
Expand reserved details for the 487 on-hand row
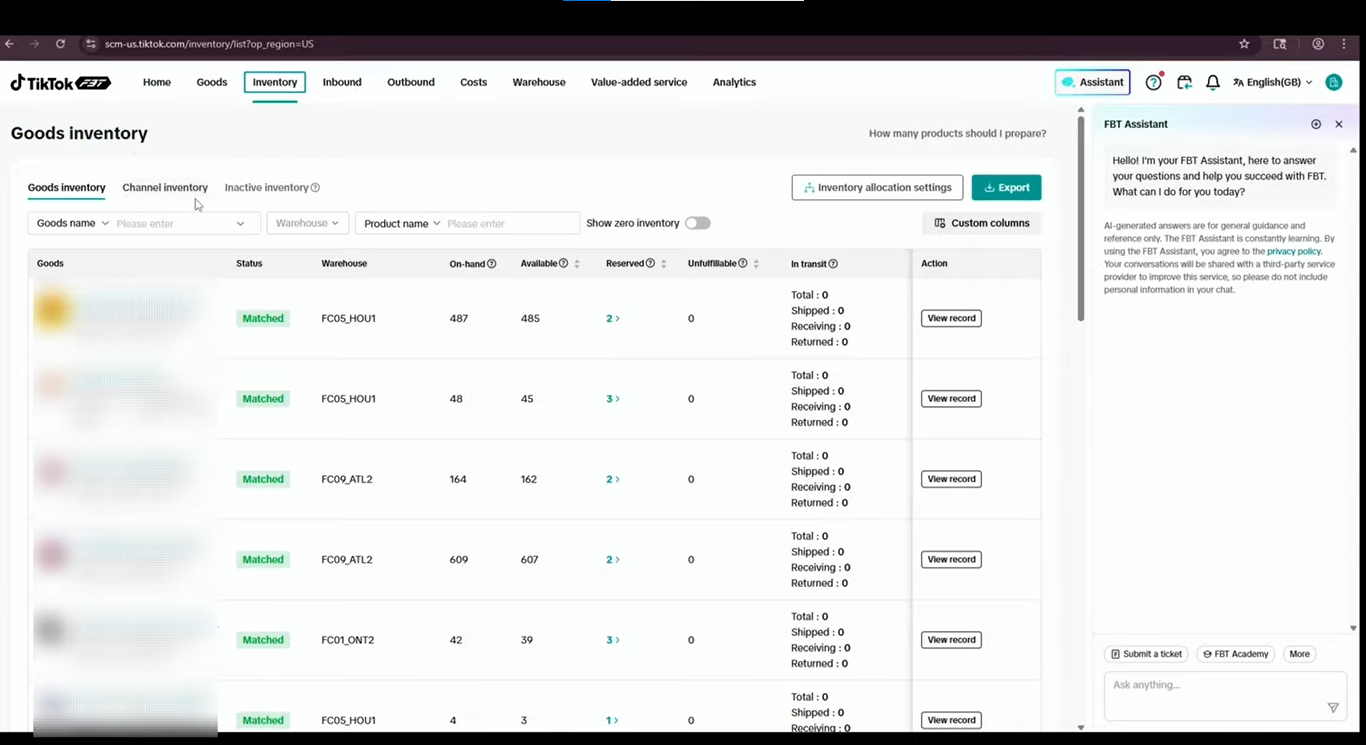pyautogui.click(x=613, y=318)
